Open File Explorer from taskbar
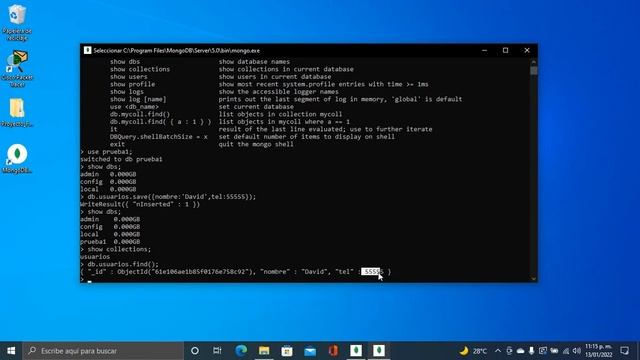This screenshot has width=640, height=360. click(x=264, y=351)
